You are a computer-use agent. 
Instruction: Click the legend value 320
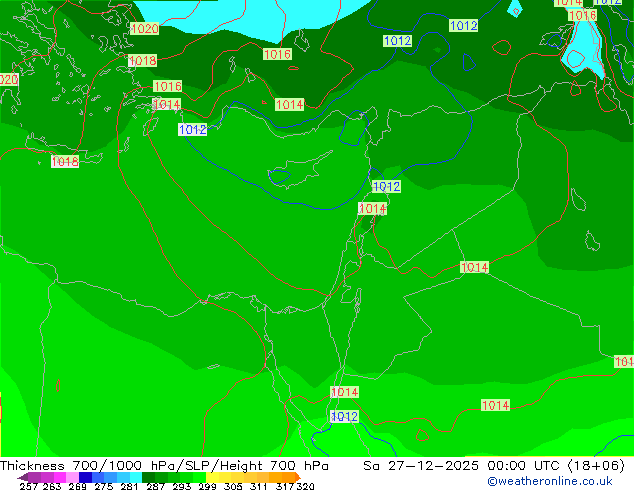tap(305, 486)
